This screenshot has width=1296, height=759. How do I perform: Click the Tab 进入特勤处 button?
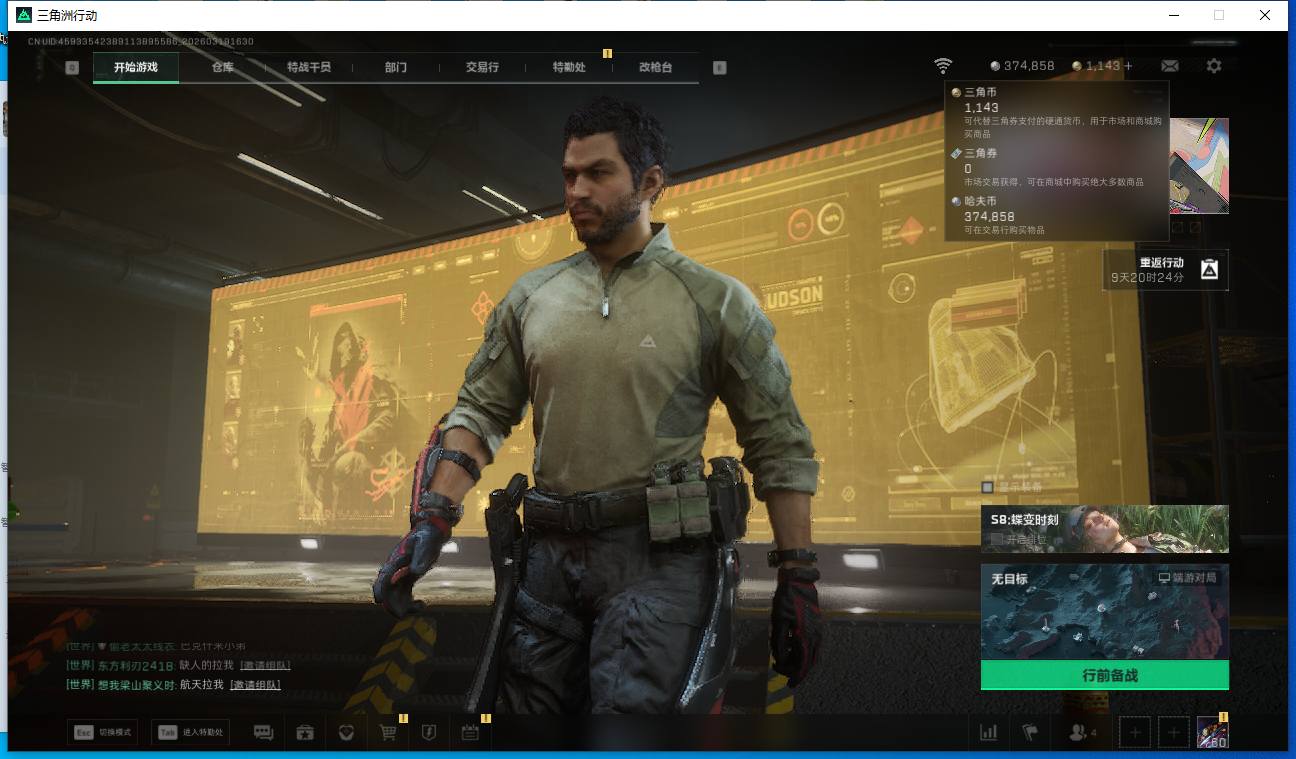[190, 732]
